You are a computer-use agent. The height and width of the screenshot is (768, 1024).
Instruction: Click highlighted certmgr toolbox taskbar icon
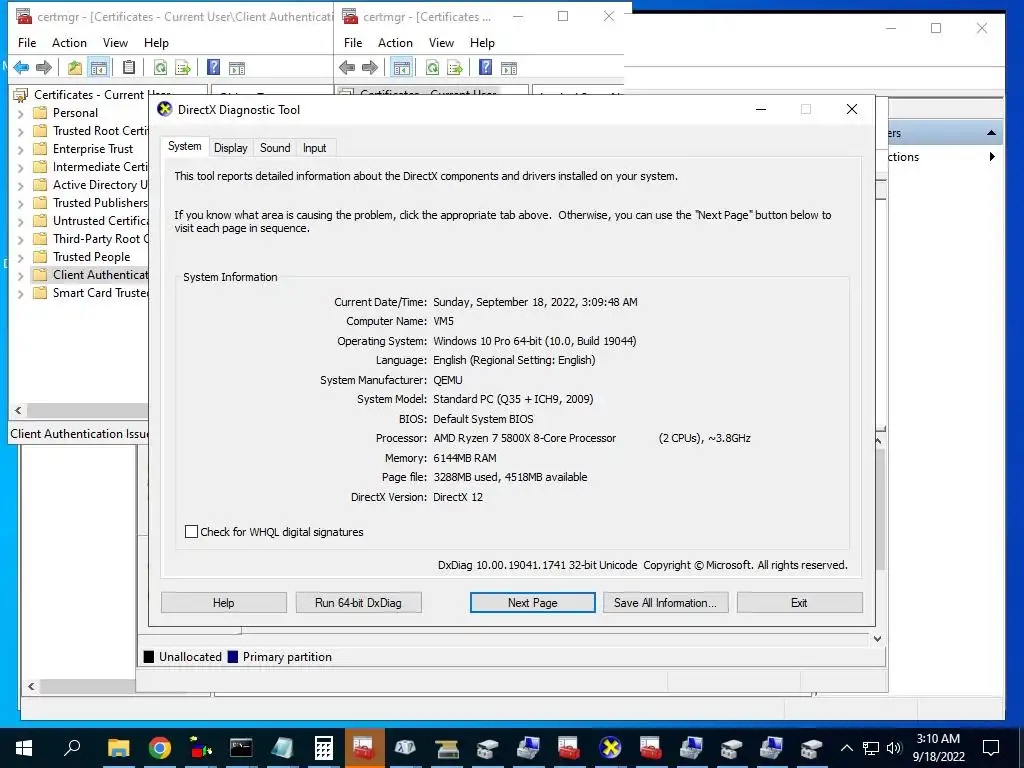click(x=364, y=748)
